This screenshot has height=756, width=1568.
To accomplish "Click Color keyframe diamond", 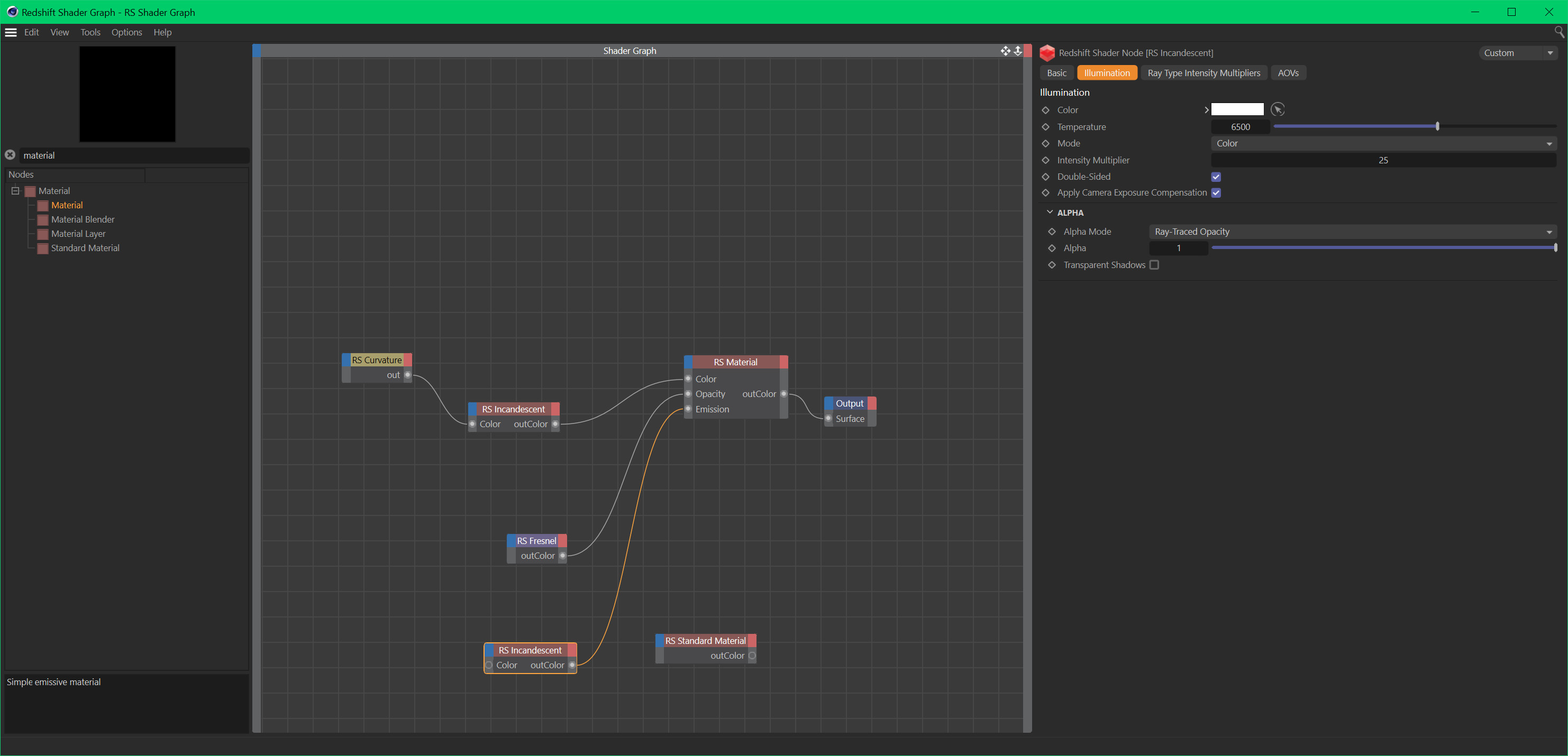I will coord(1046,110).
